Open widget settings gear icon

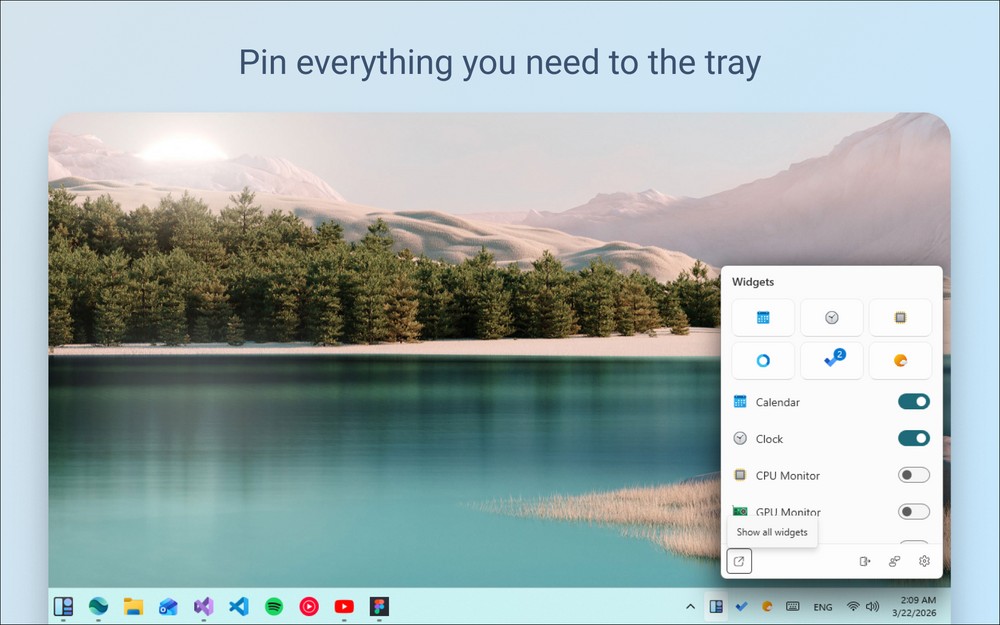924,561
